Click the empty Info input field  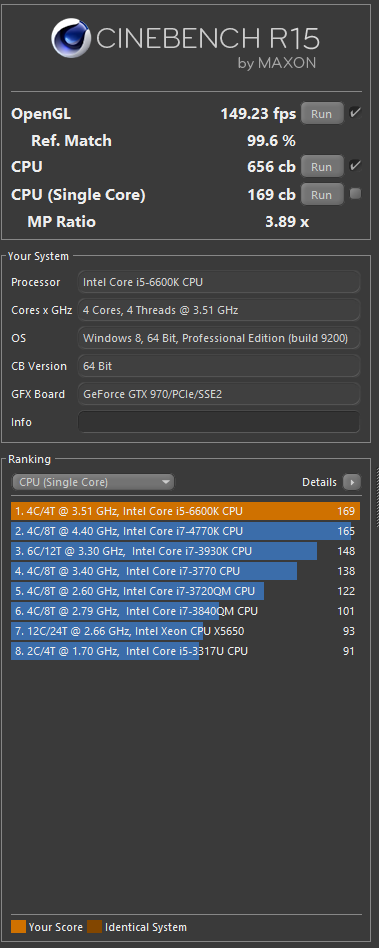[219, 422]
